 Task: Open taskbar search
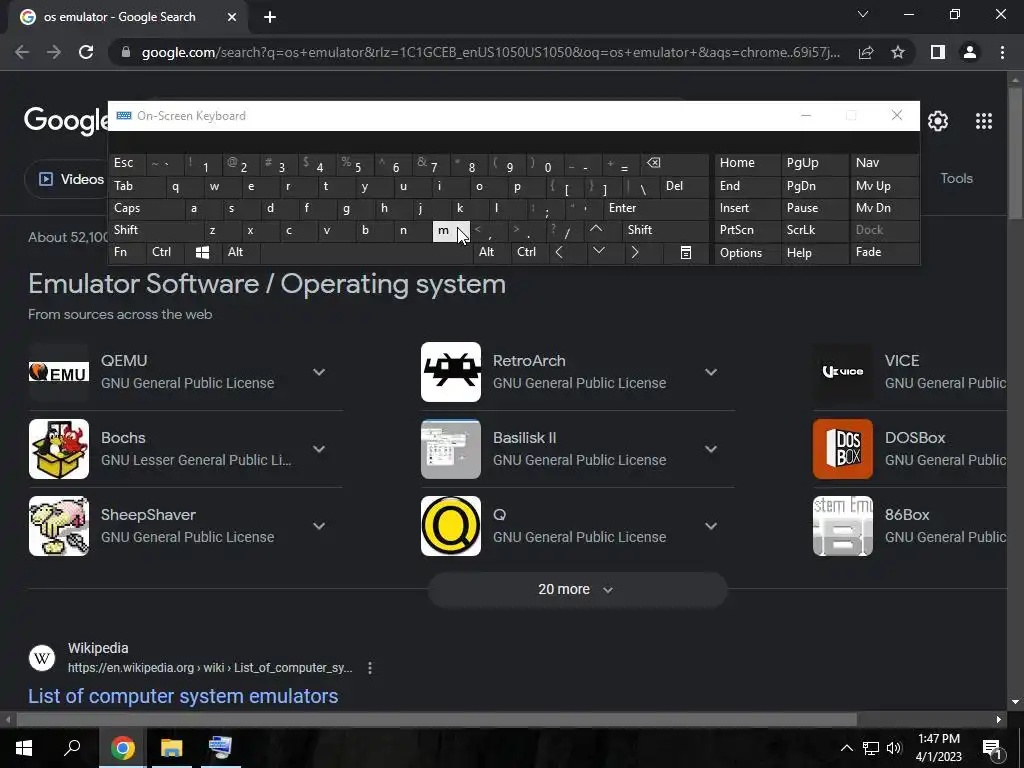coord(72,747)
